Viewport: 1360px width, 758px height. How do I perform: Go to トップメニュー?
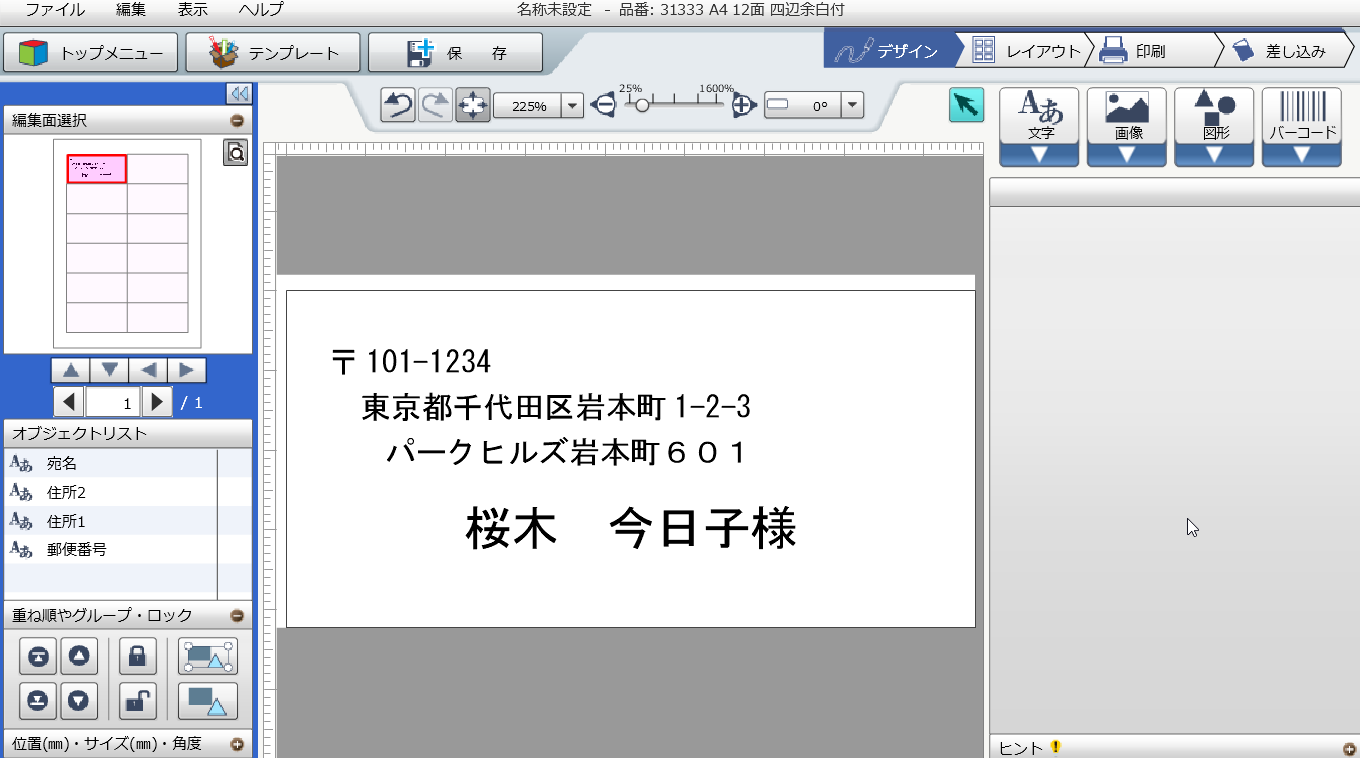click(x=91, y=53)
